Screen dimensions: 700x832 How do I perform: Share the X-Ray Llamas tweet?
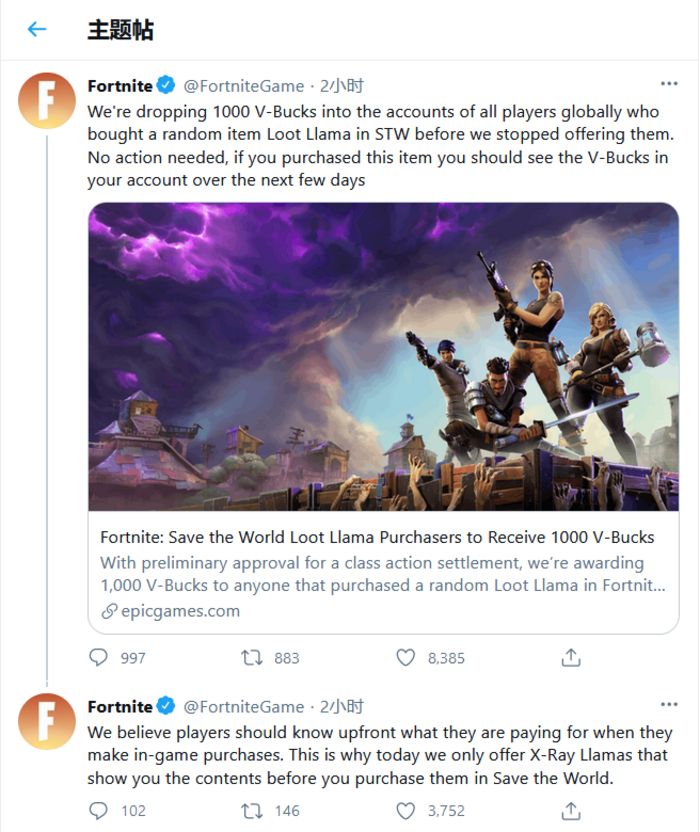click(571, 810)
